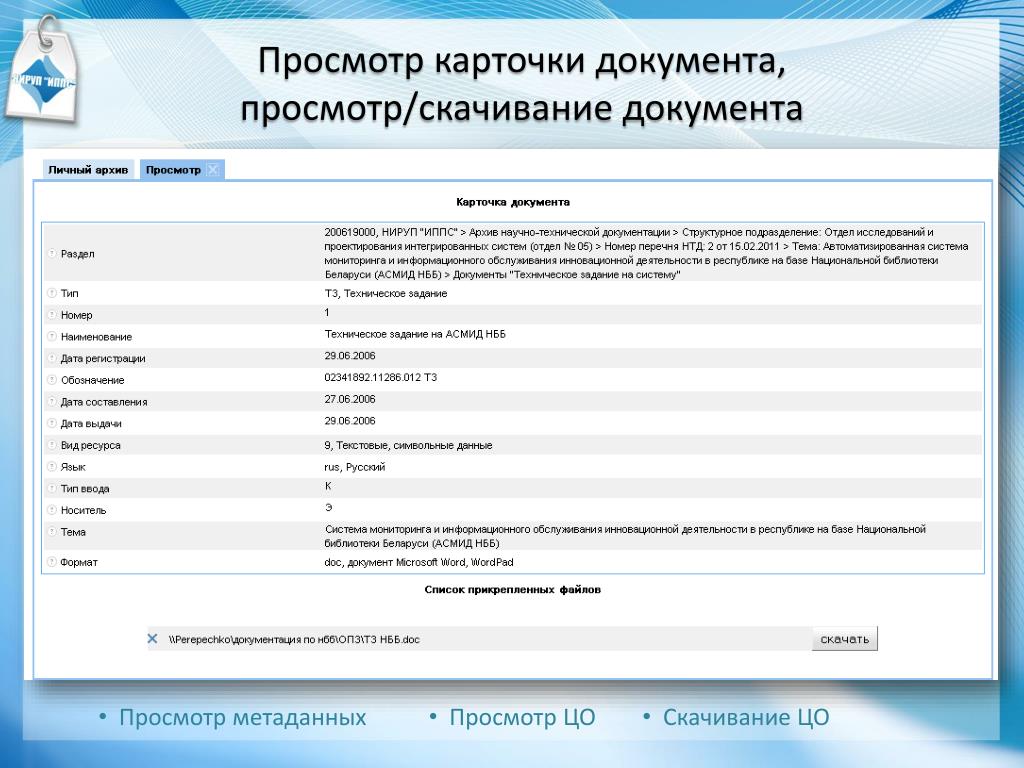Click help icon next to Тема
This screenshot has height=768, width=1024.
click(52, 532)
